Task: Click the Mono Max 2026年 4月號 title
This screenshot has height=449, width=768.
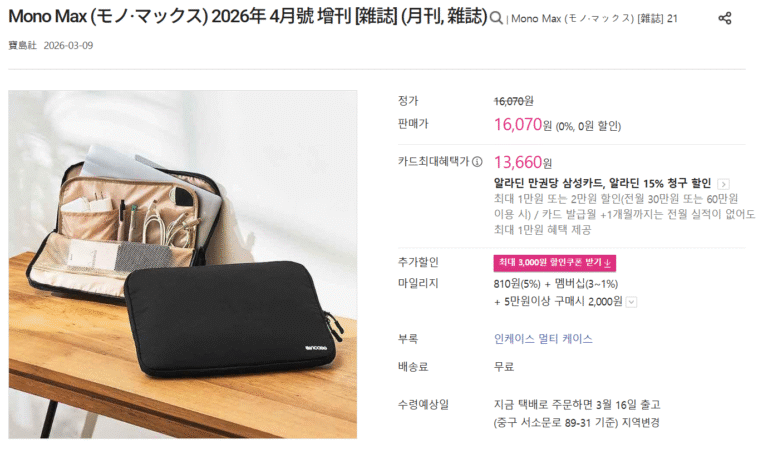Action: coord(248,17)
